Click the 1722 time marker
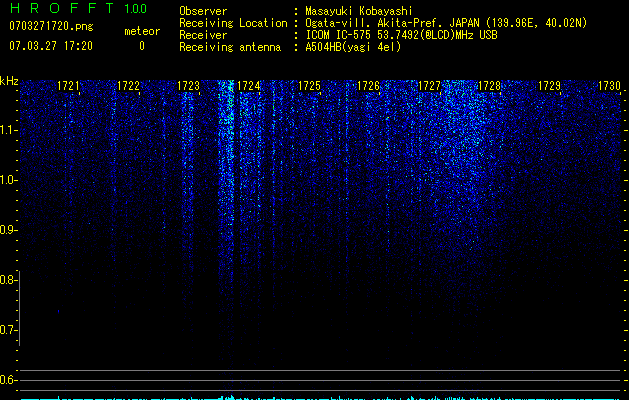 click(x=128, y=85)
